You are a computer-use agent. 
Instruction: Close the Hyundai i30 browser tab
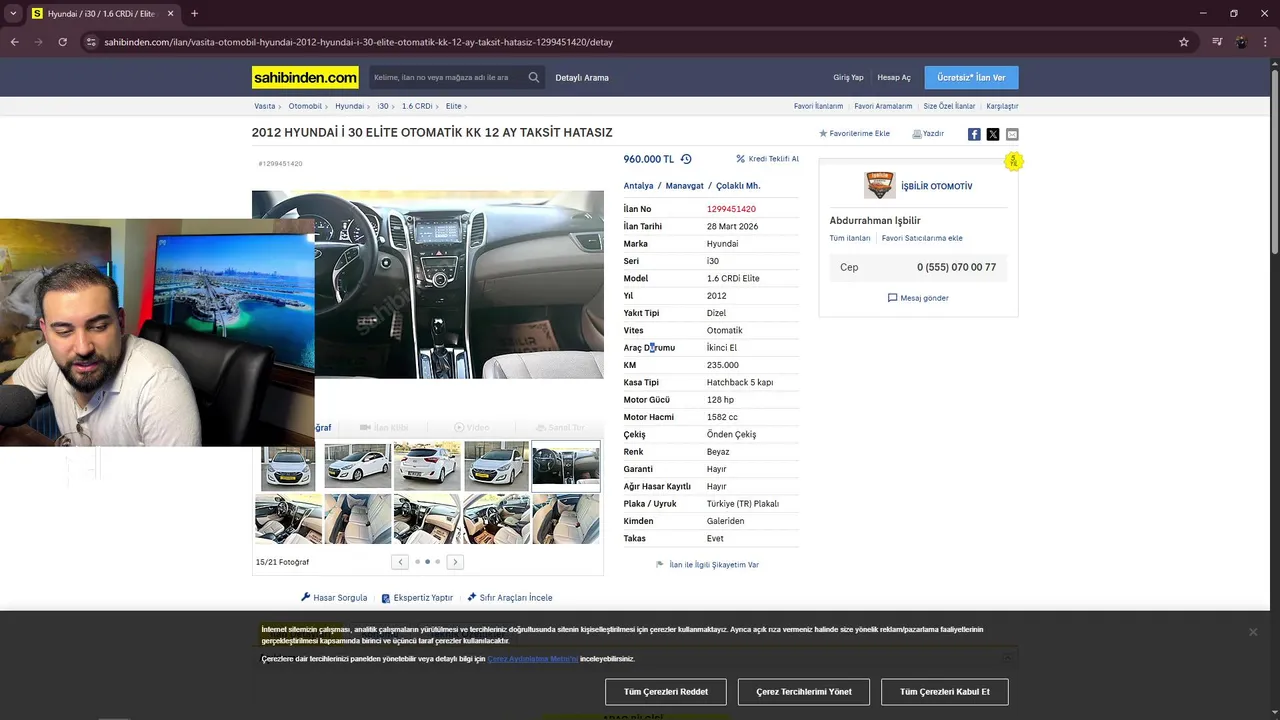pos(170,14)
